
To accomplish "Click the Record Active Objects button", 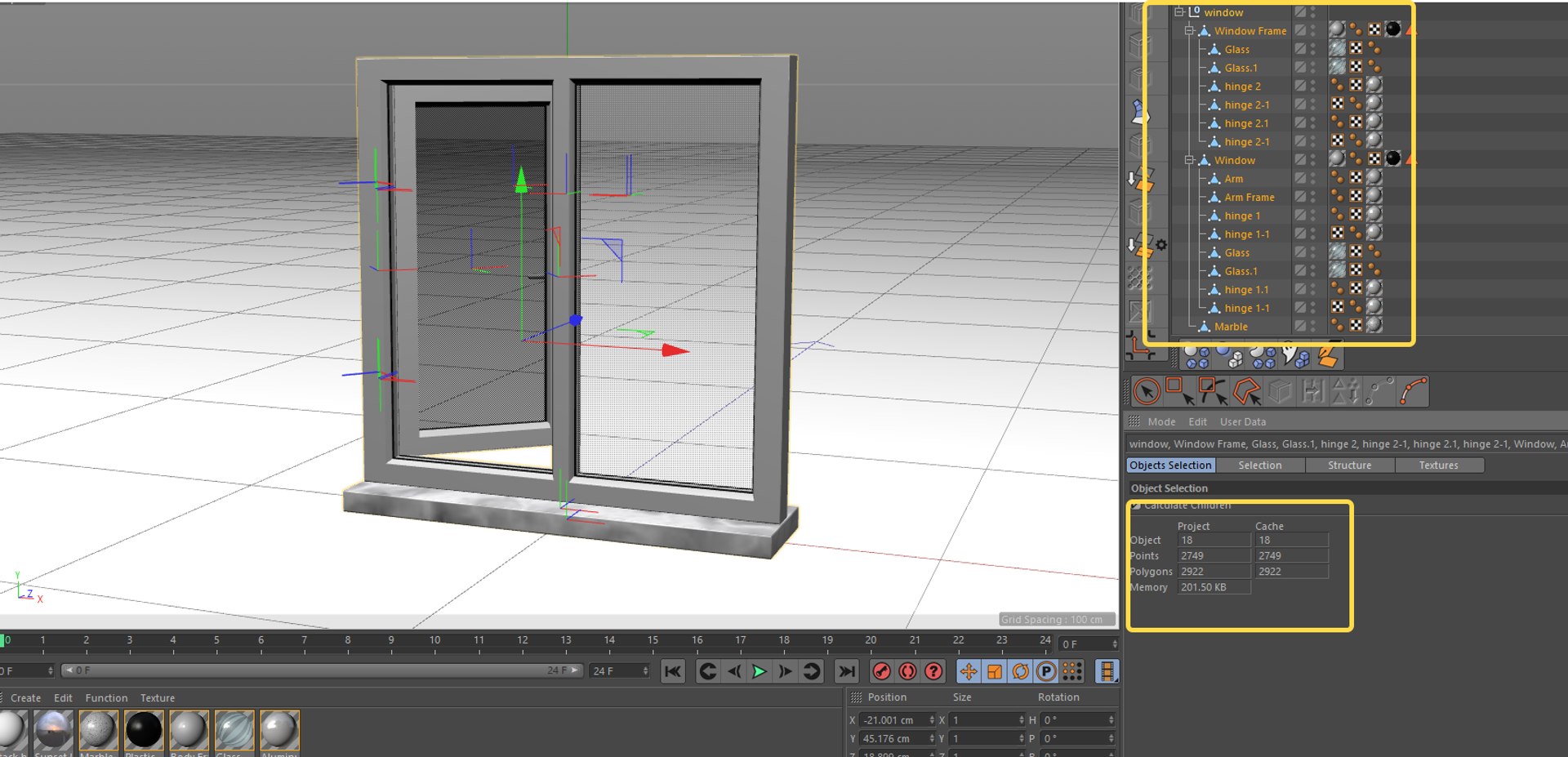I will (881, 671).
